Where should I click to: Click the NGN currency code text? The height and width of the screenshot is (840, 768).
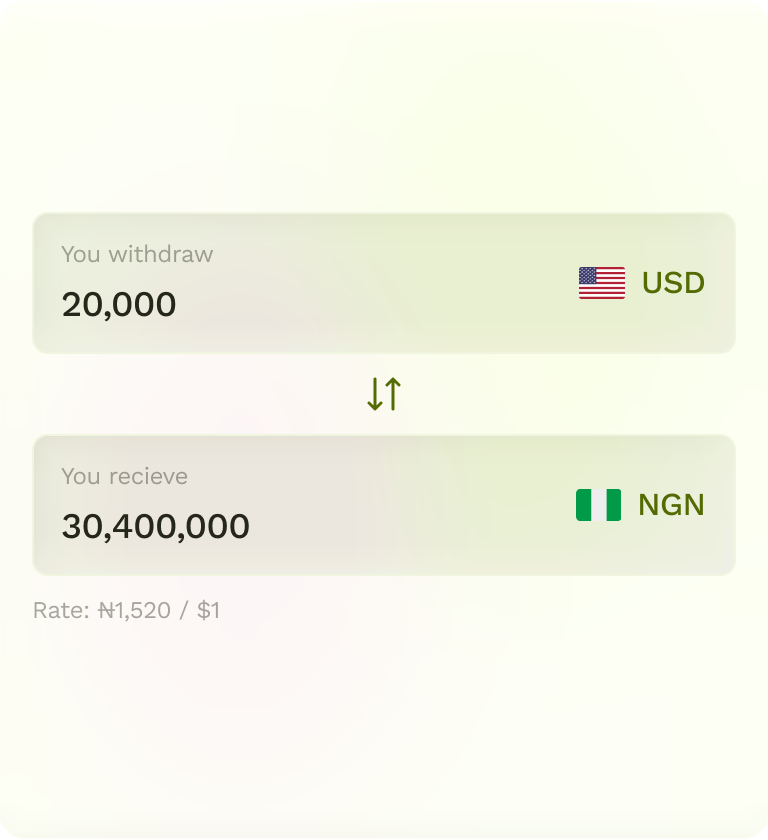671,505
